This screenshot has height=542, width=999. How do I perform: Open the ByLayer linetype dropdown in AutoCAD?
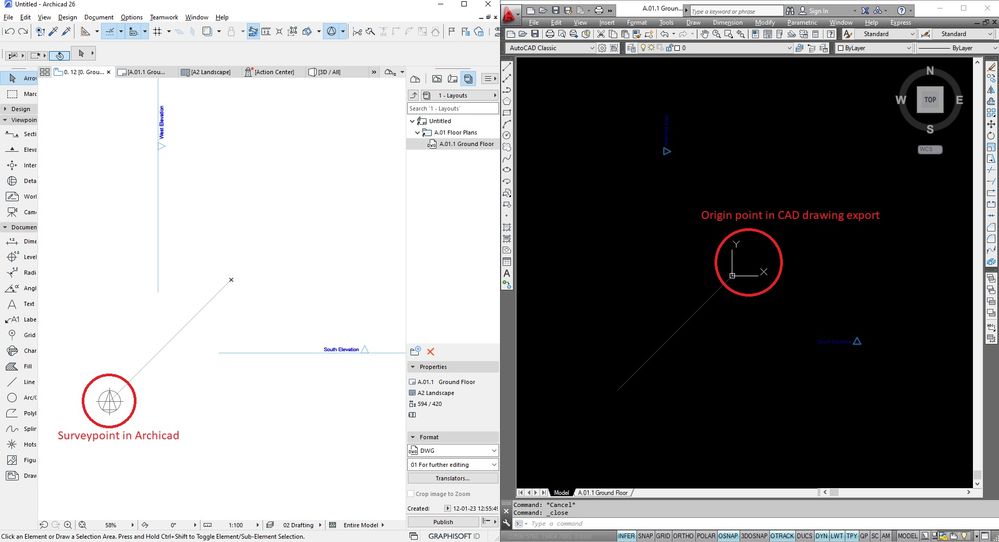tap(958, 48)
